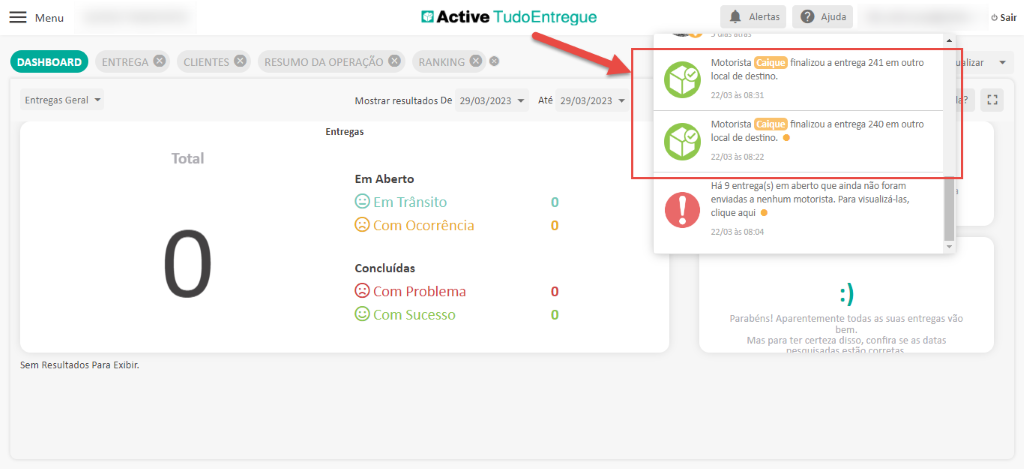The width and height of the screenshot is (1024, 469).
Task: Switch to the RESUMO DA OPERAÇÃO tab
Action: pos(323,62)
